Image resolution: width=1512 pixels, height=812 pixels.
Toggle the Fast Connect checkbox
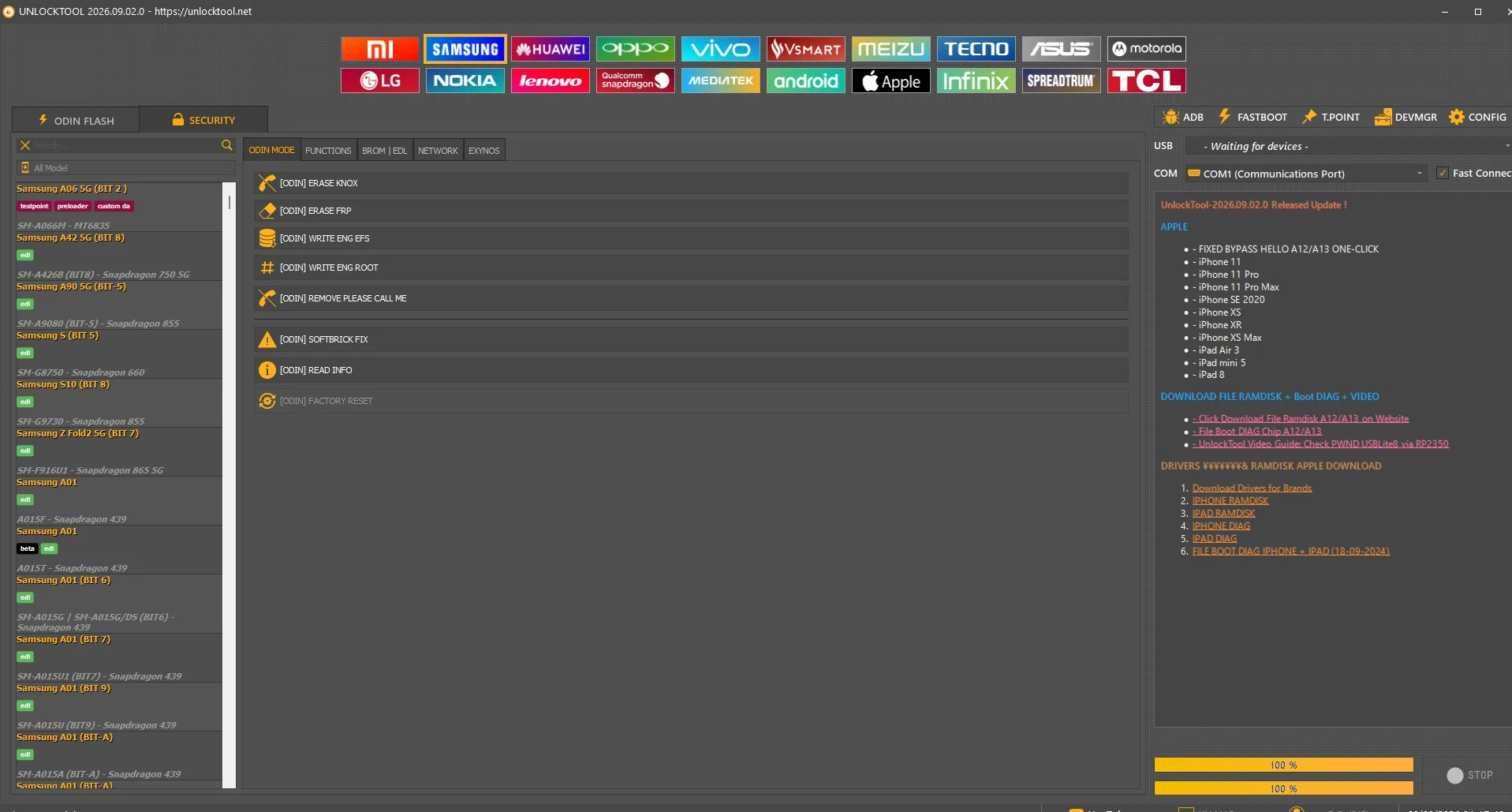(1442, 174)
